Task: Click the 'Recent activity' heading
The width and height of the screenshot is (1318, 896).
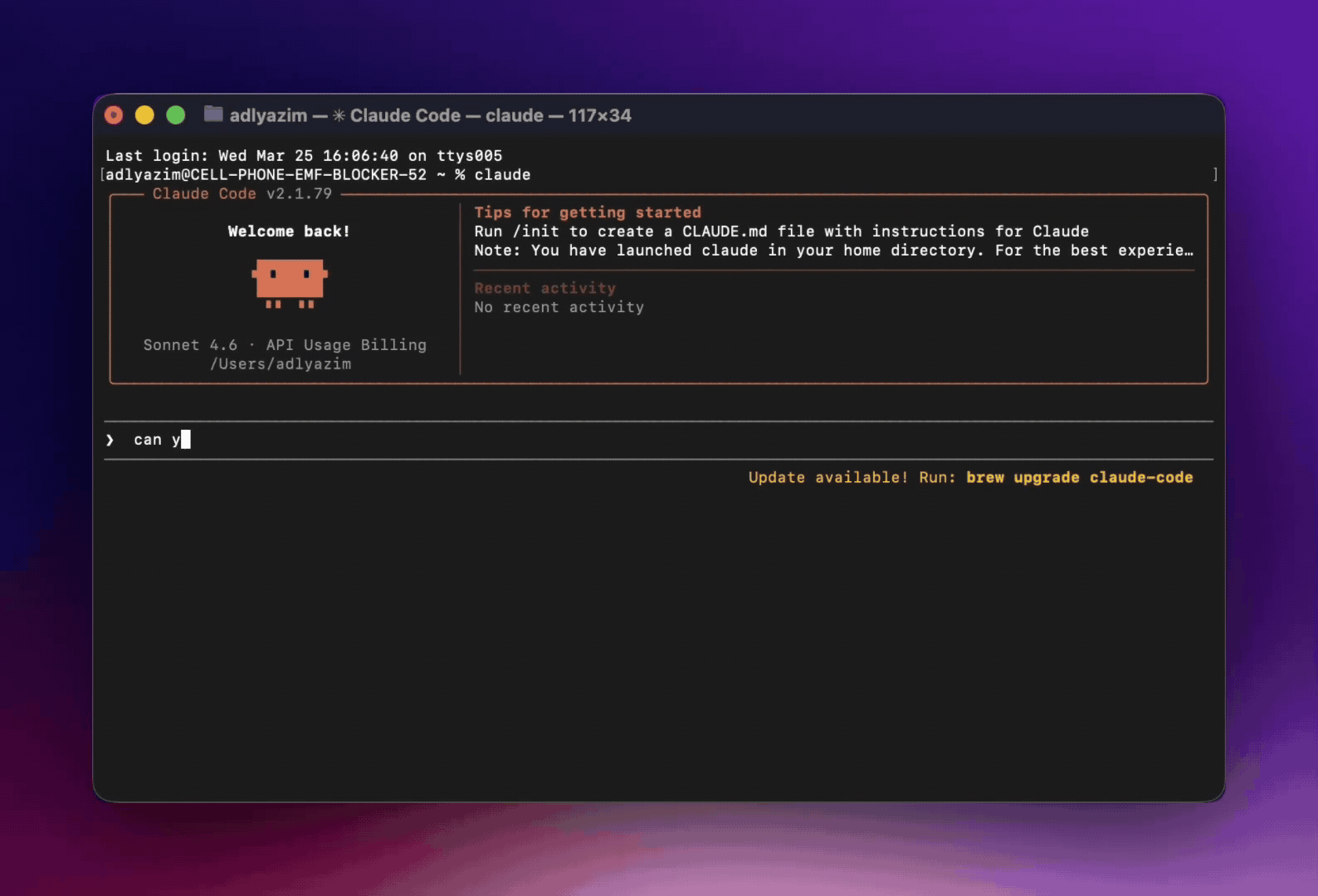Action: (x=544, y=288)
